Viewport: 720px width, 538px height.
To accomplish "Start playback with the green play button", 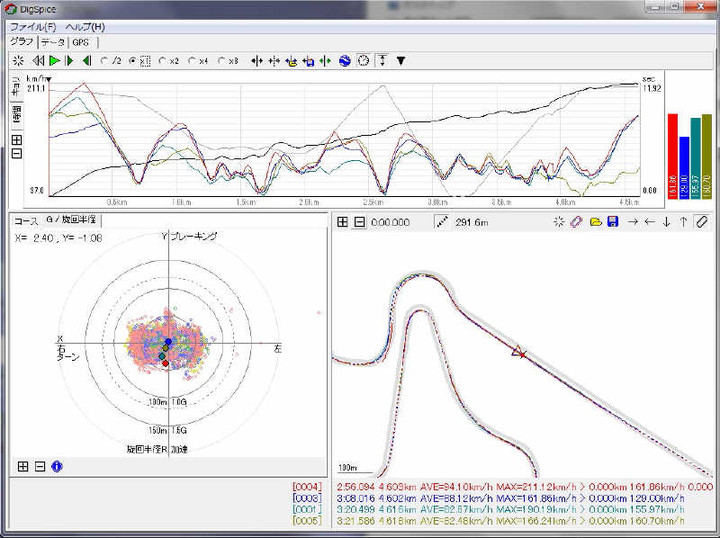I will click(55, 61).
